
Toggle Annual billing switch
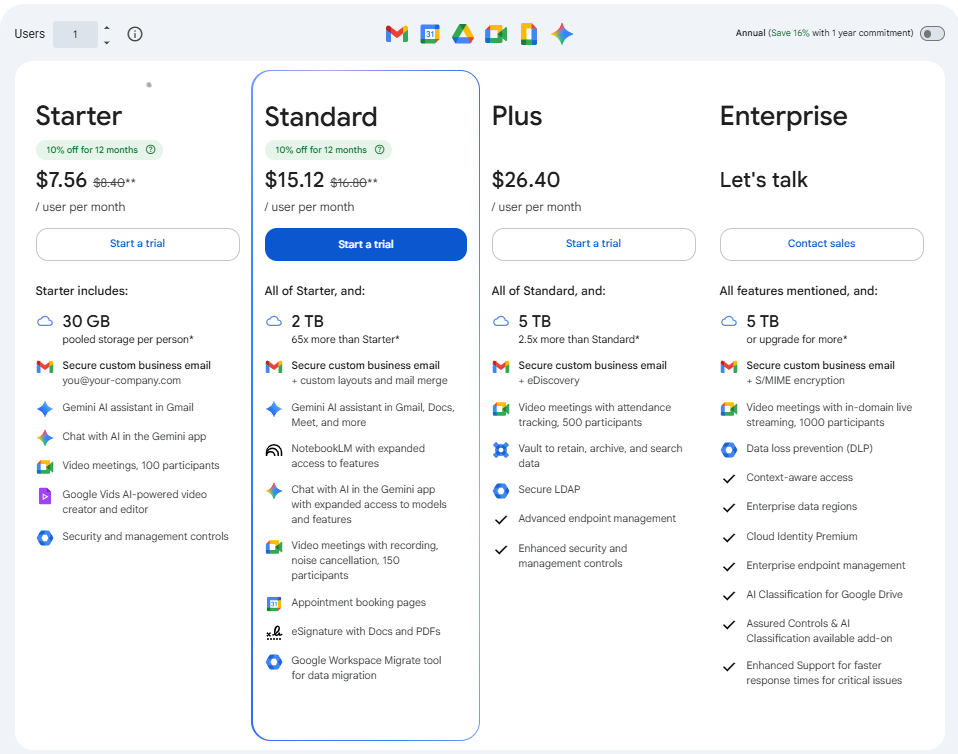932,34
